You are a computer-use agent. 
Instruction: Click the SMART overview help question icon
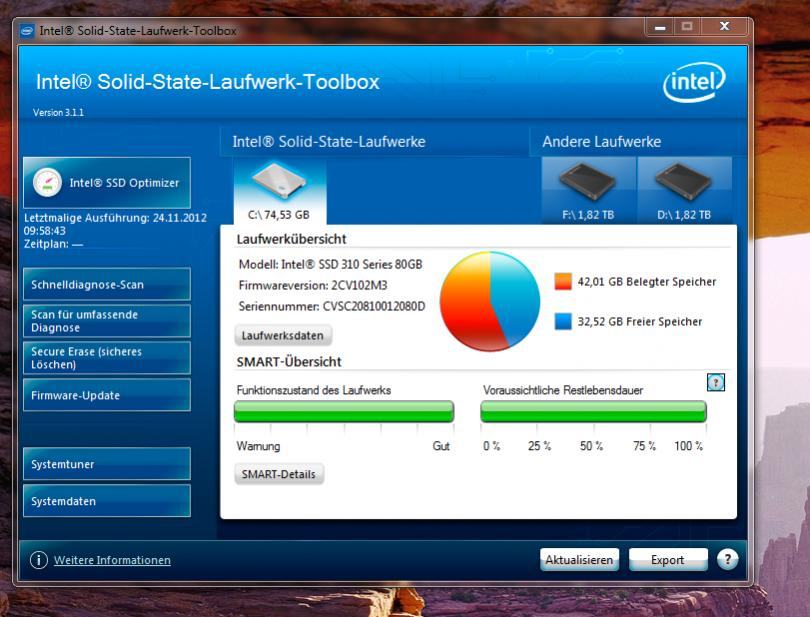pyautogui.click(x=715, y=383)
